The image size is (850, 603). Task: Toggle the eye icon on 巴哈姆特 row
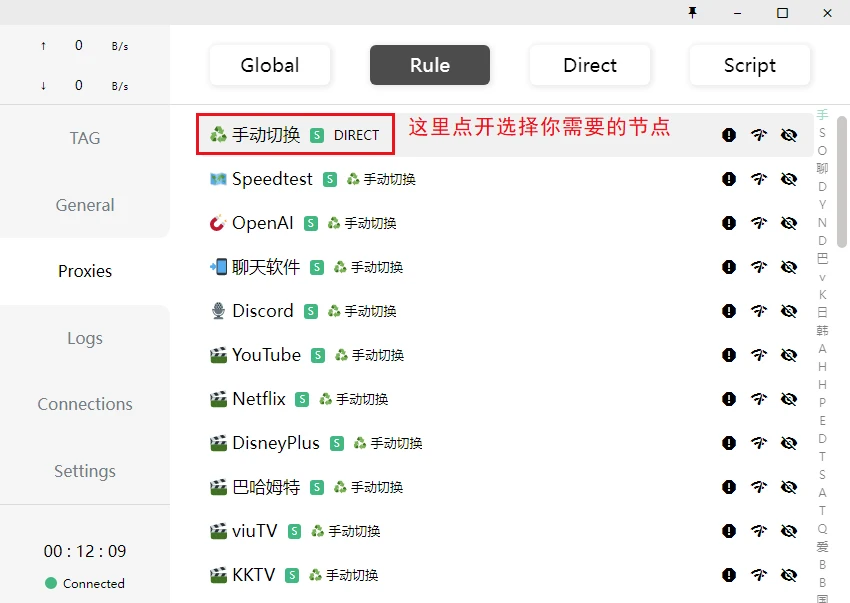point(789,487)
